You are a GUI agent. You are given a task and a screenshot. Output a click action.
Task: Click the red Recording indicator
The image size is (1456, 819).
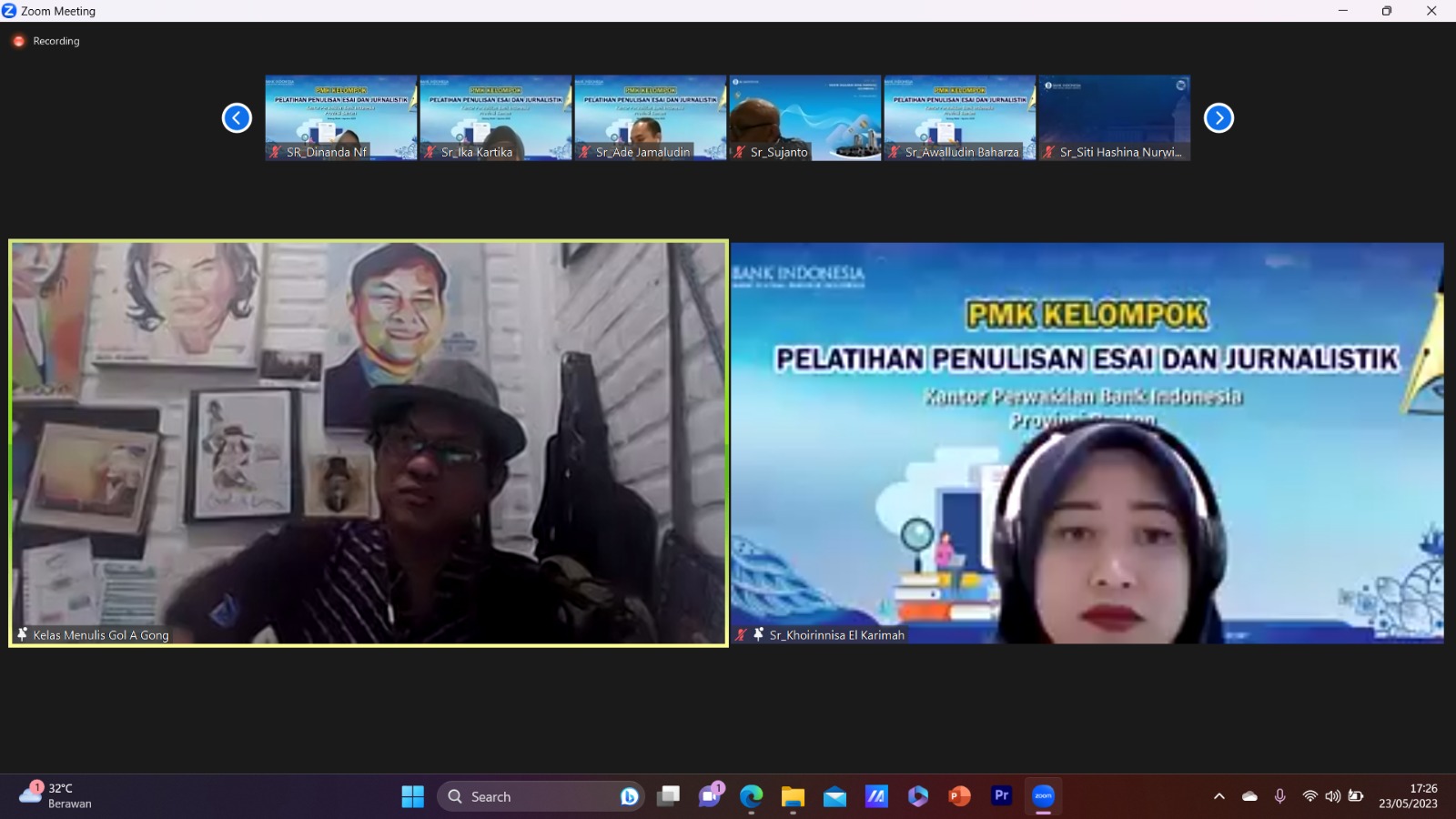(x=19, y=41)
